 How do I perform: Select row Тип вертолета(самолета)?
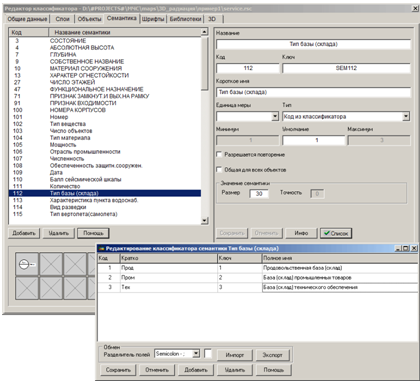105,214
